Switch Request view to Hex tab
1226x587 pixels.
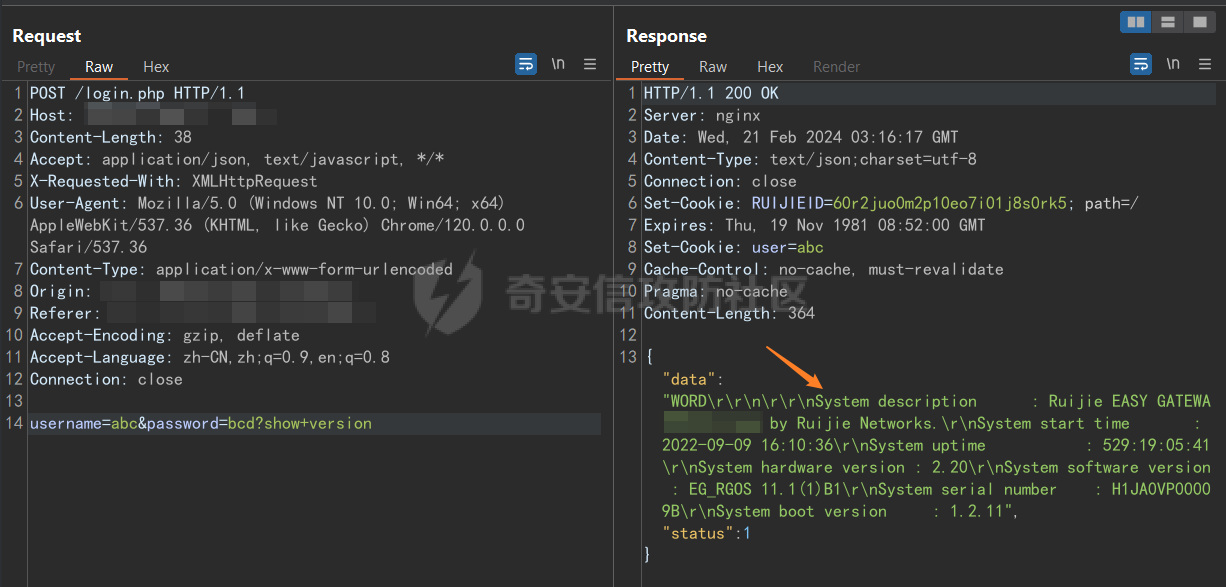pyautogui.click(x=156, y=67)
